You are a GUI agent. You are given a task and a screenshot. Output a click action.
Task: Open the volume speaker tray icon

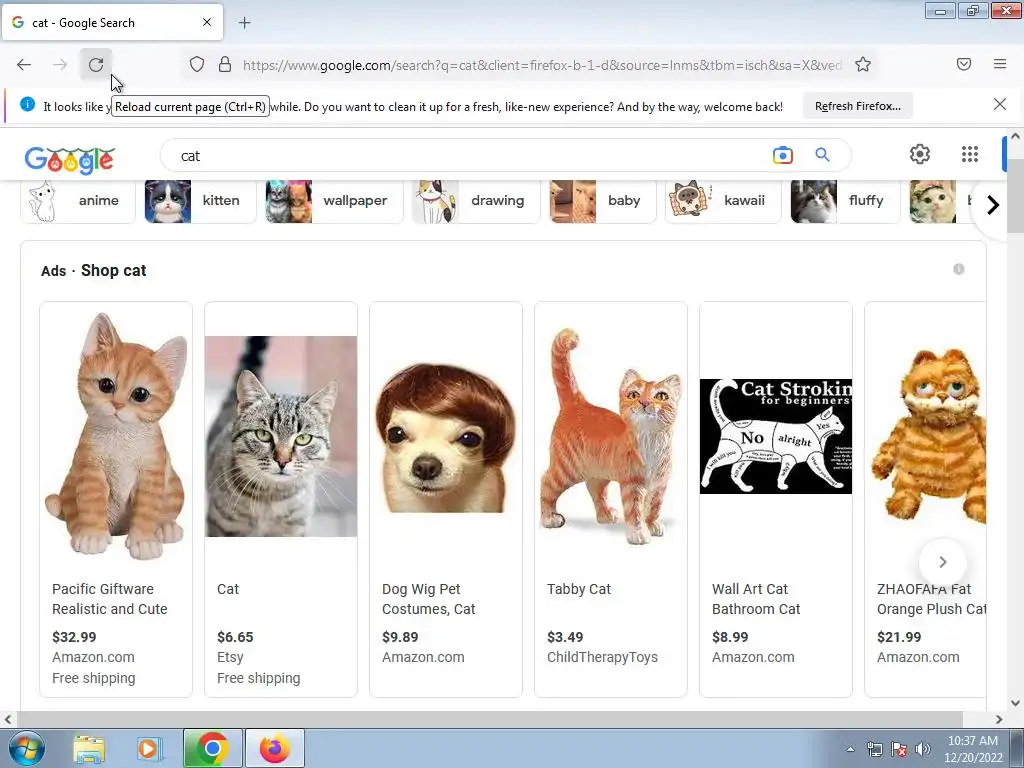pos(923,749)
